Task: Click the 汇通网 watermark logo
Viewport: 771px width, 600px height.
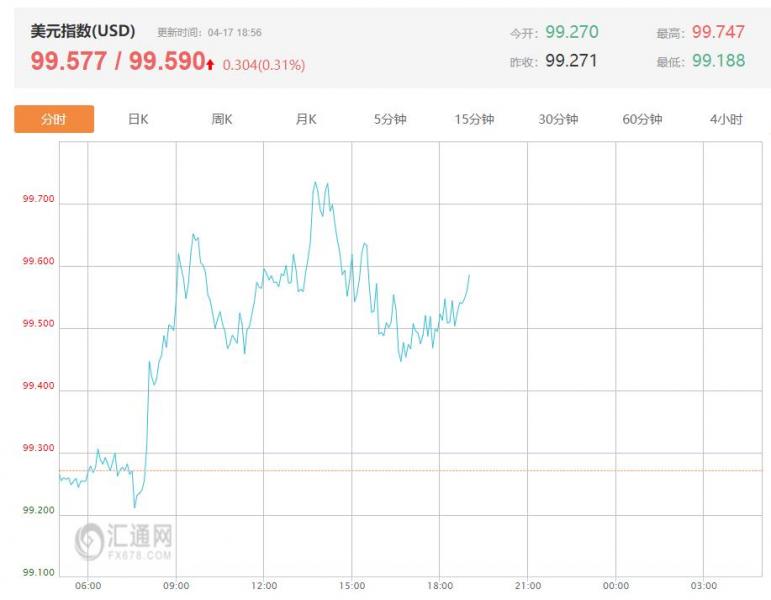Action: [124, 541]
